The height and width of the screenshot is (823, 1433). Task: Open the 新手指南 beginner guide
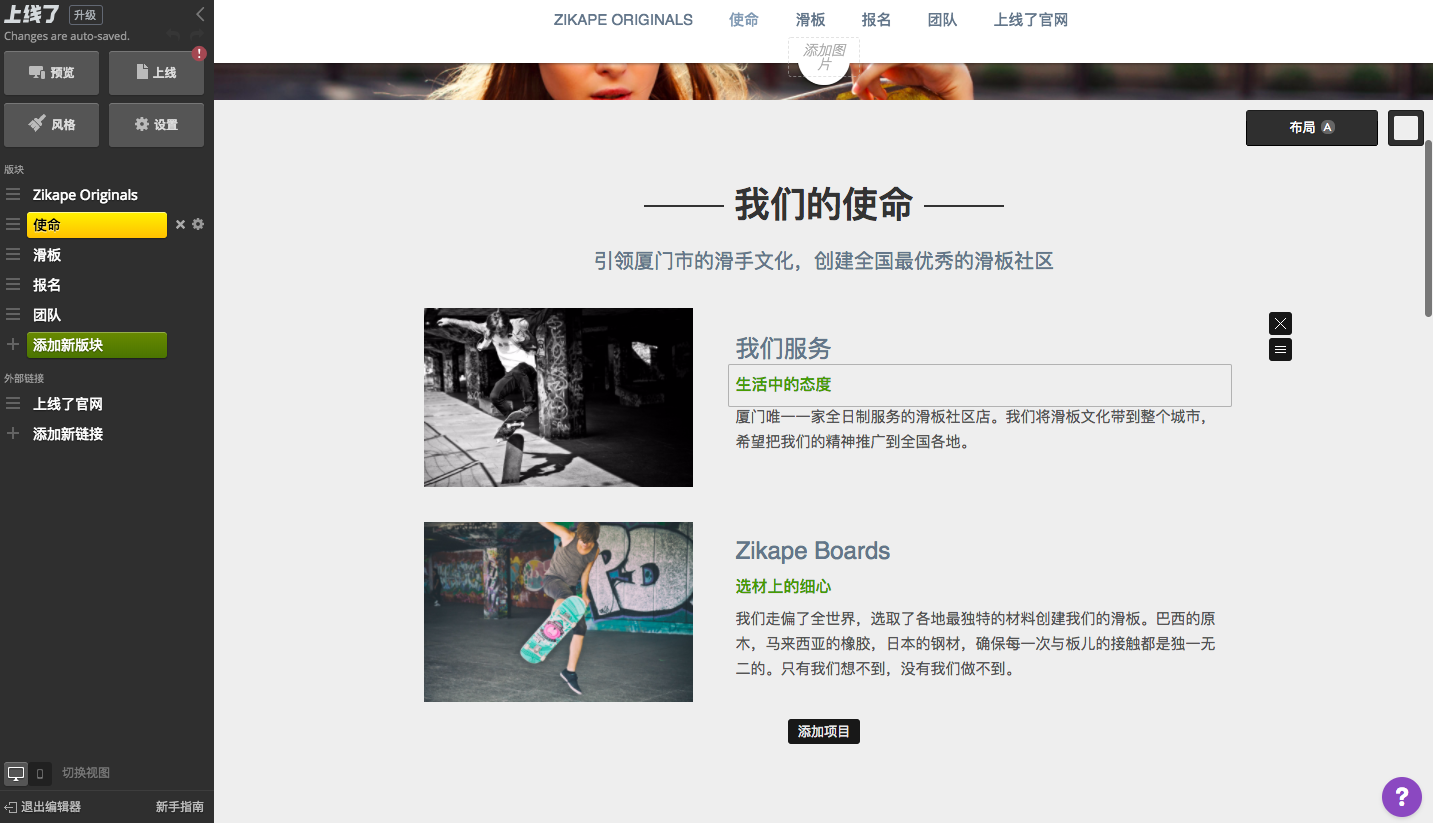click(180, 807)
